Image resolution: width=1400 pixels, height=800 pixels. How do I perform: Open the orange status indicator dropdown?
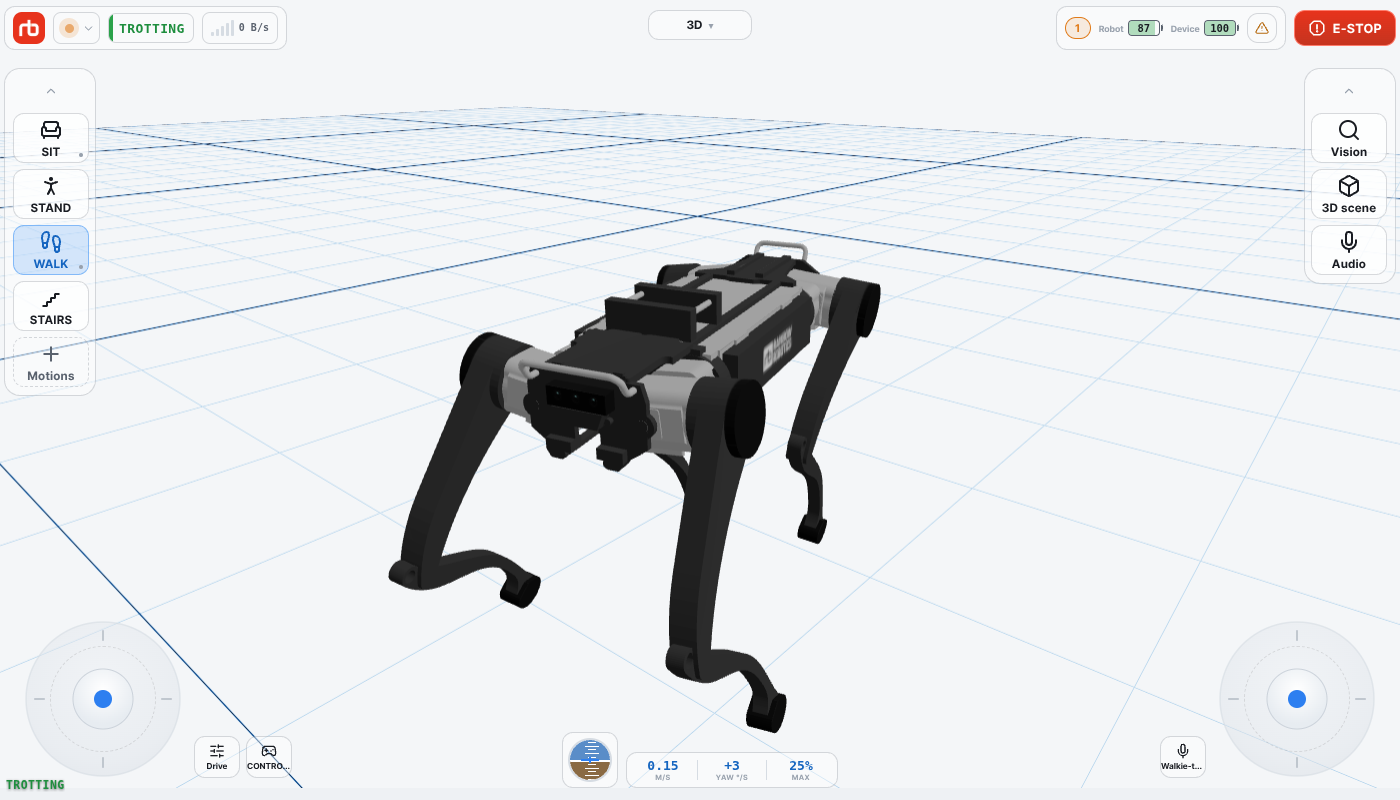coord(76,28)
